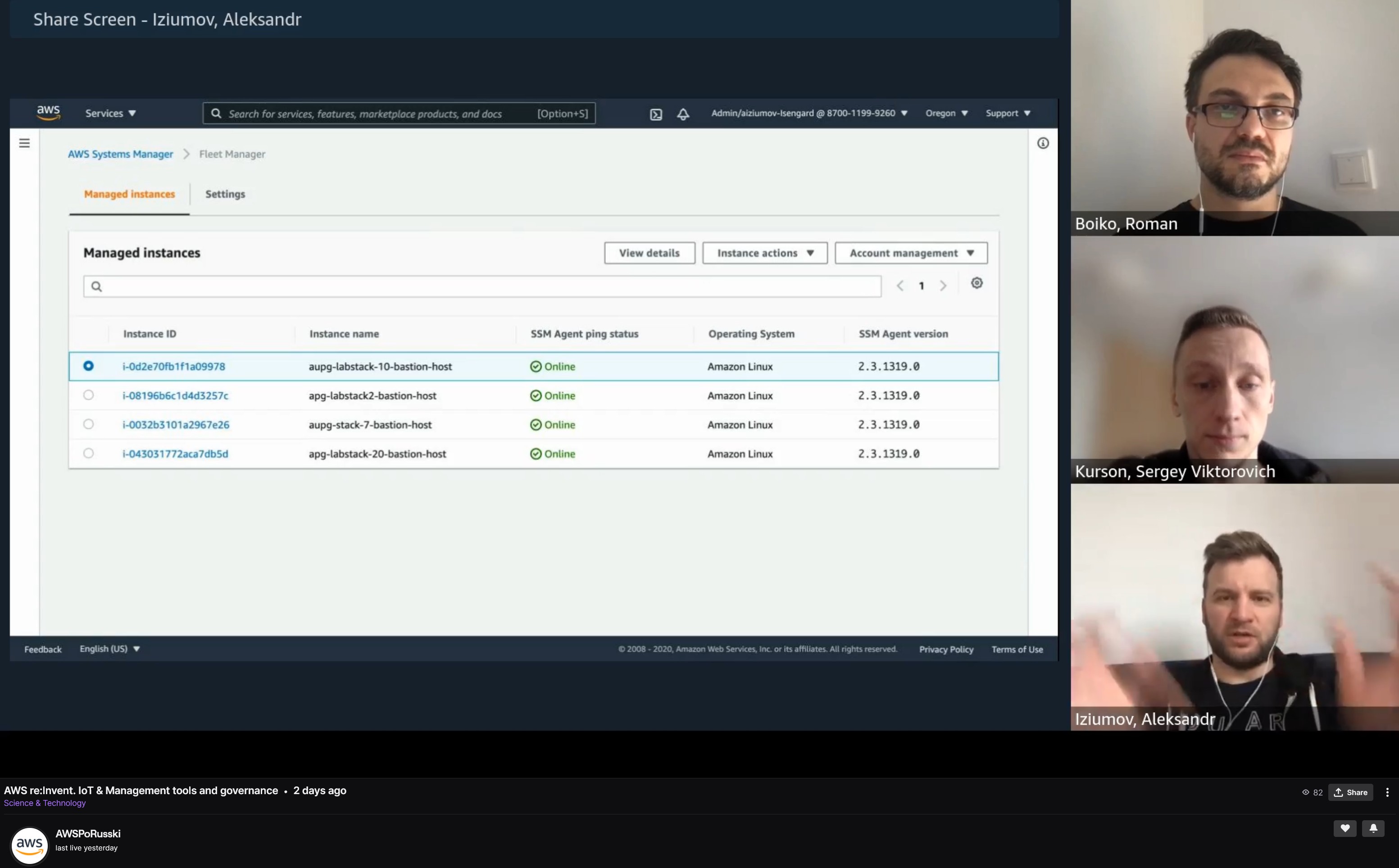
Task: Click the aupg-labstack-10-bastion-host instance name
Action: click(380, 366)
